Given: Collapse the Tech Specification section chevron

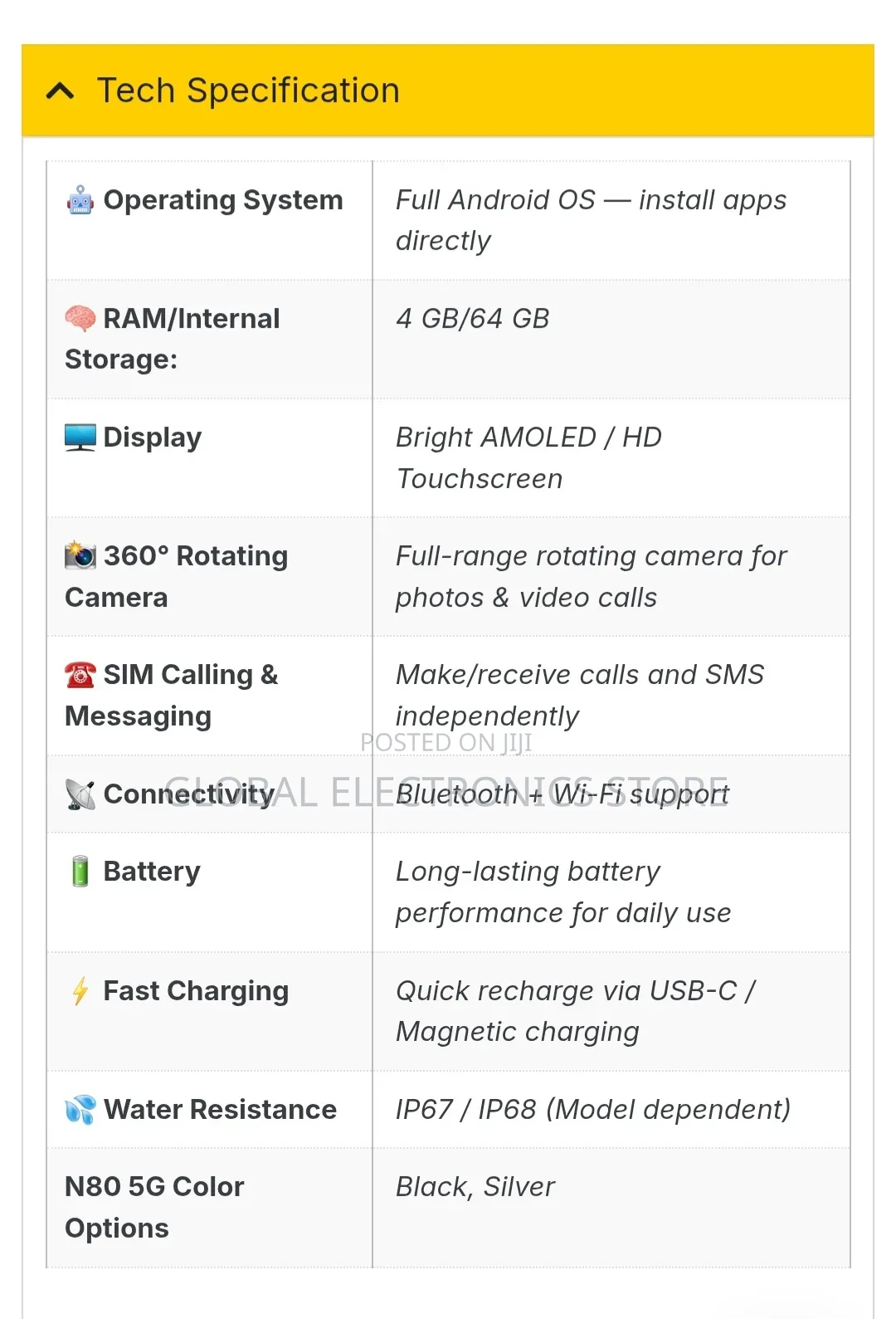Looking at the screenshot, I should point(61,91).
